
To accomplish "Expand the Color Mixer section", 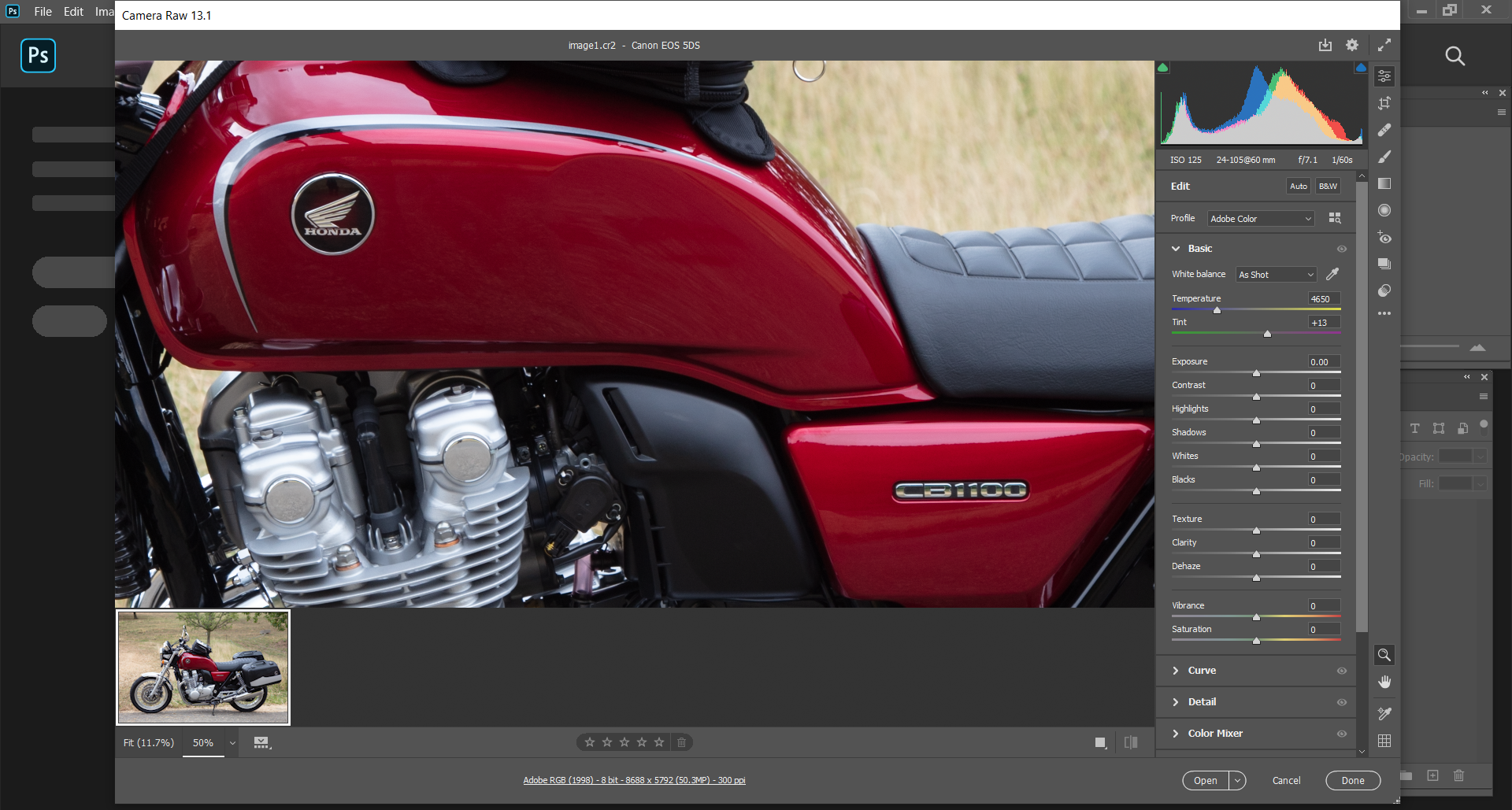I will [x=1215, y=734].
